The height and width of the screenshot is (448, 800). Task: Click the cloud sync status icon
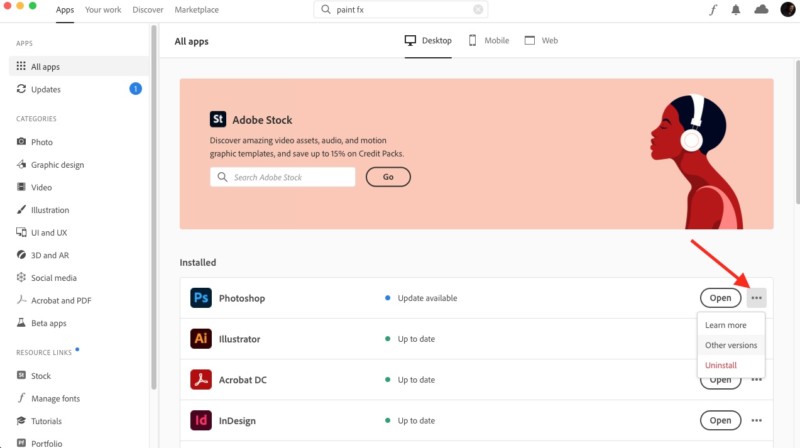[x=761, y=10]
